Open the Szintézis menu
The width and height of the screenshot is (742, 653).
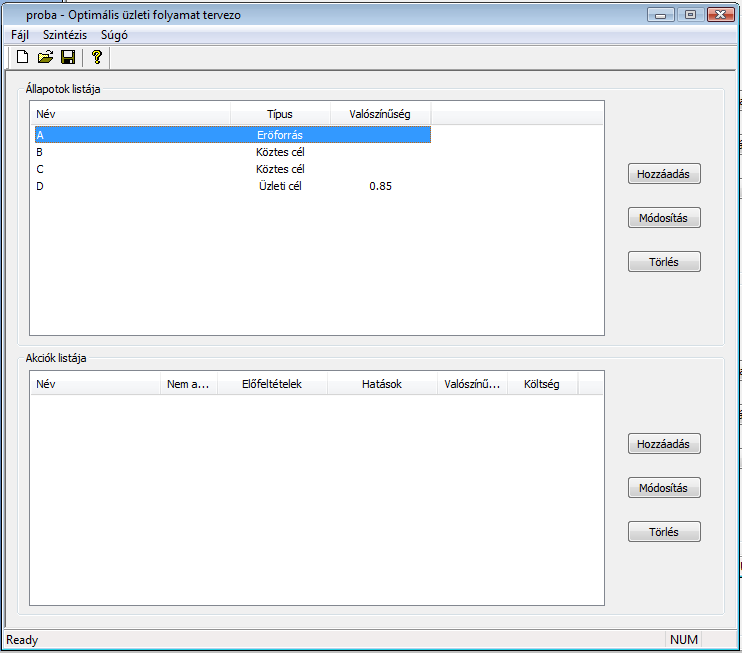click(x=65, y=35)
